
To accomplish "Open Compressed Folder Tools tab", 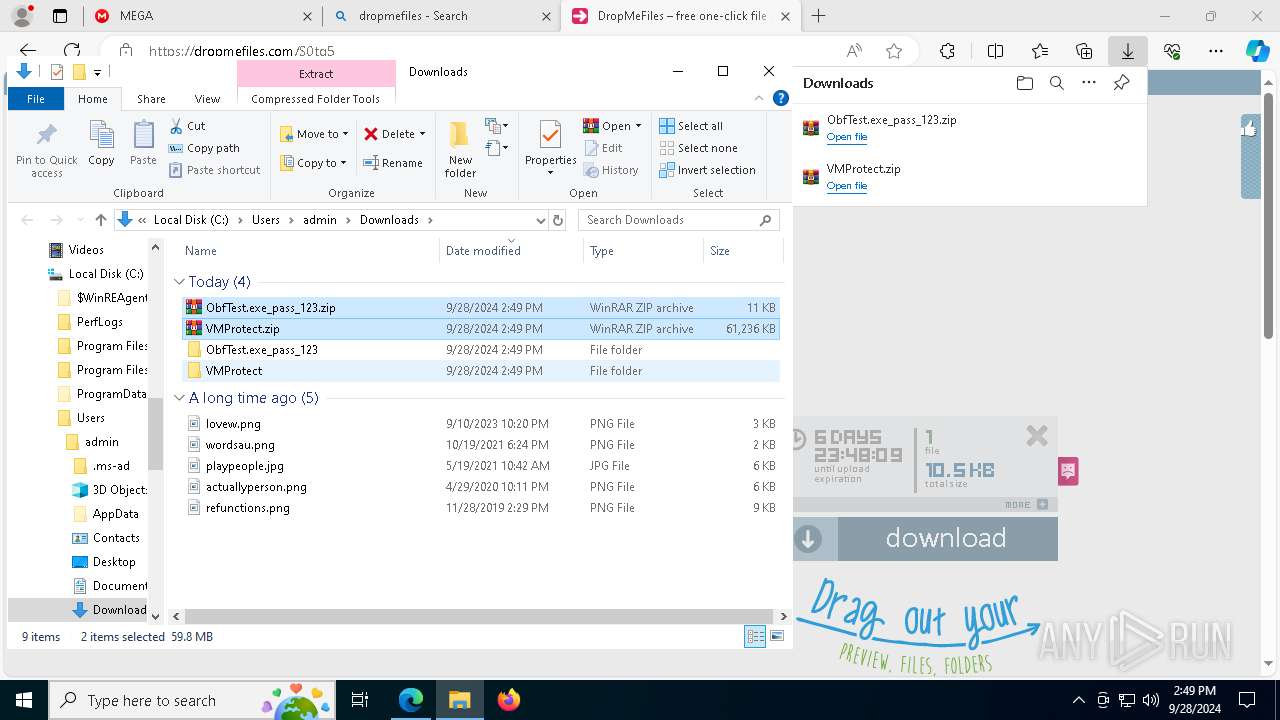I will [315, 99].
